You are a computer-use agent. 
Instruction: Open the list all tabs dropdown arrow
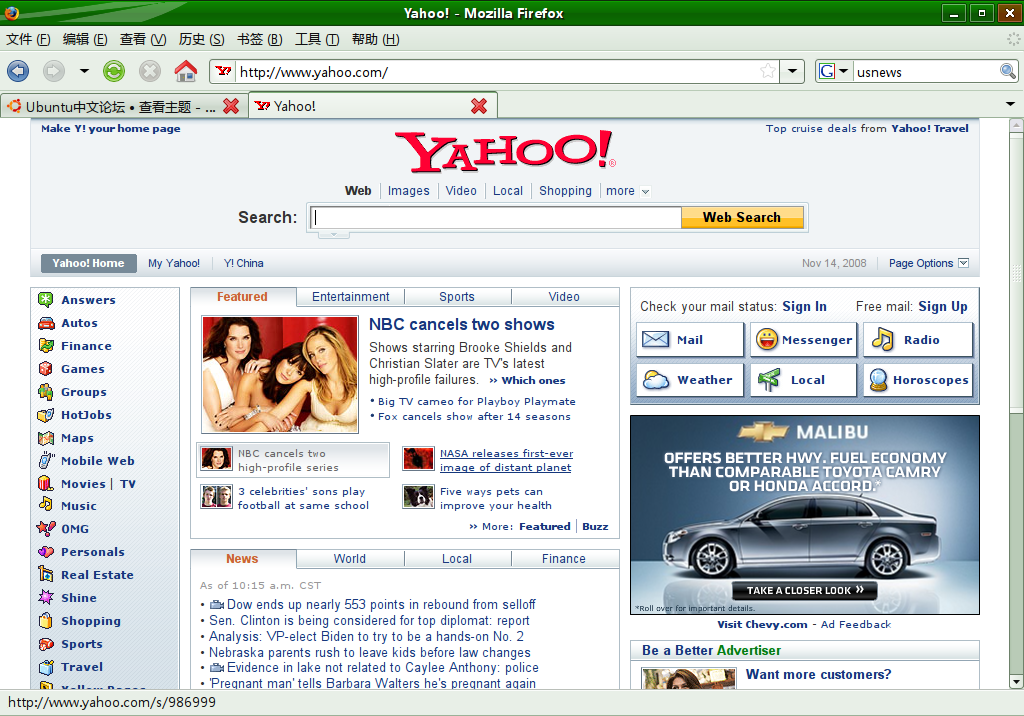(x=1010, y=104)
